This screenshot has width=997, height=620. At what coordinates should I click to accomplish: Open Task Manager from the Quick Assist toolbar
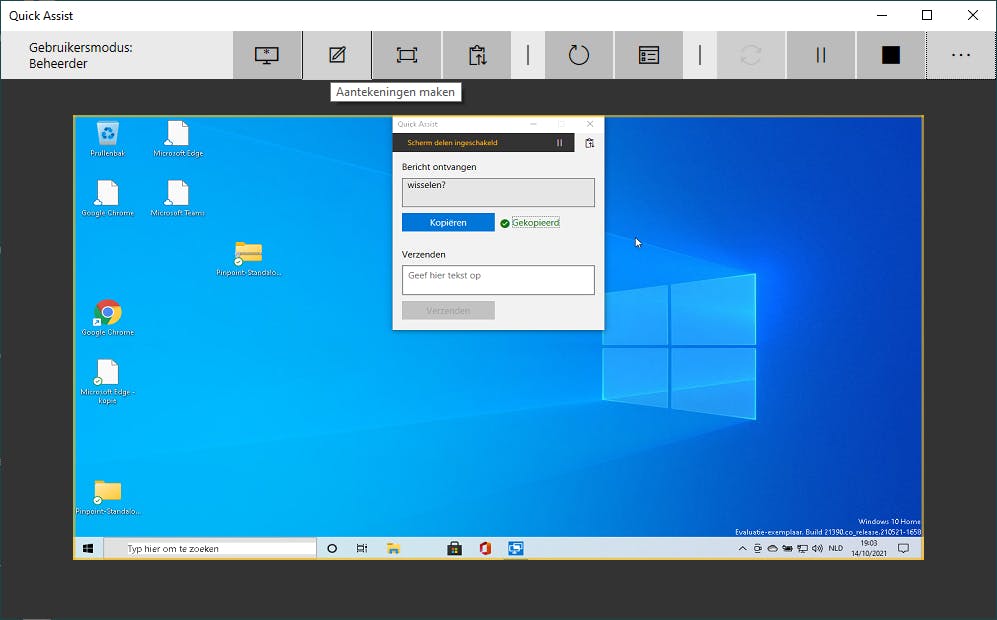(649, 56)
